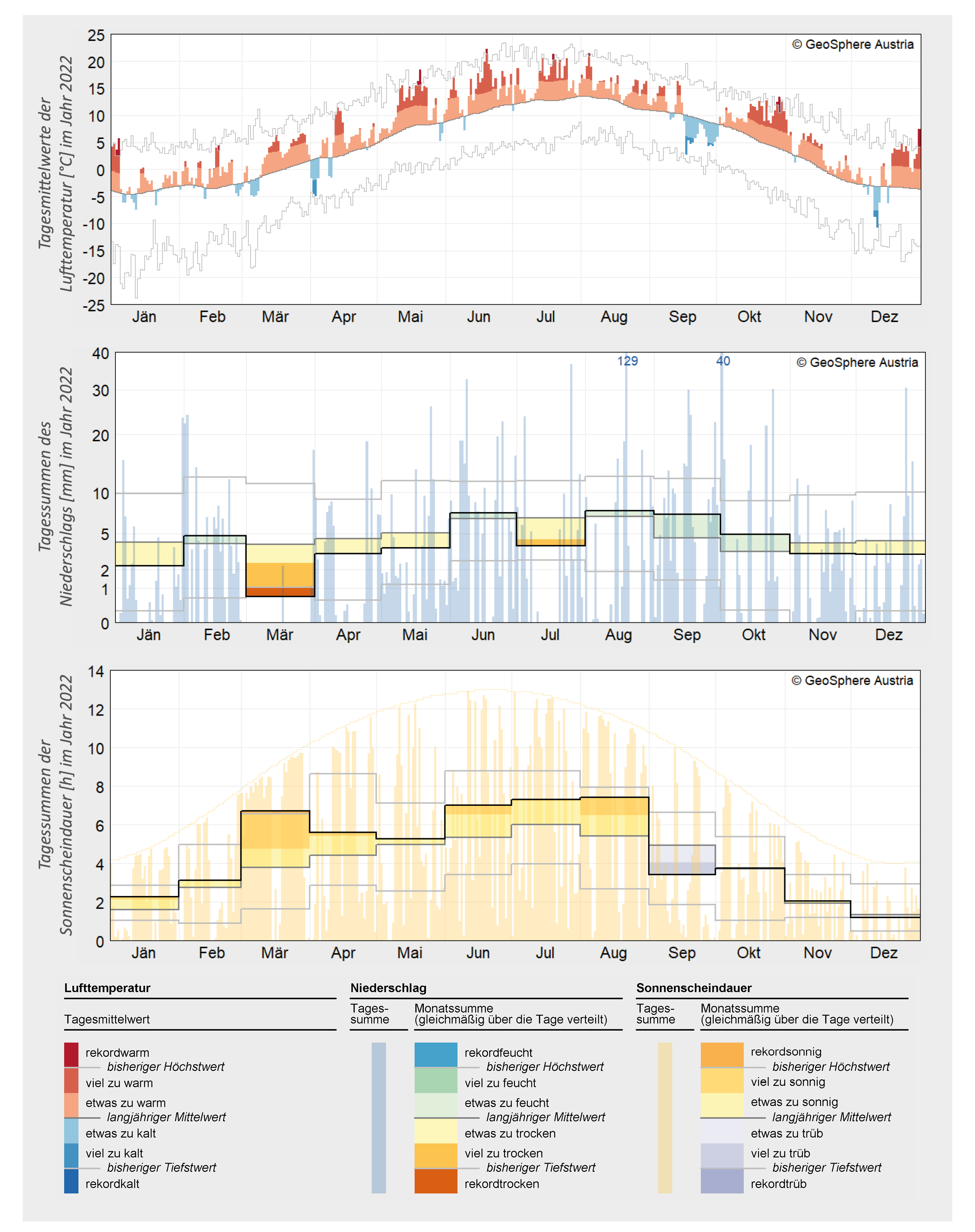The image size is (975, 1232).
Task: Click the Lufttemperatur legend heading
Action: click(107, 988)
